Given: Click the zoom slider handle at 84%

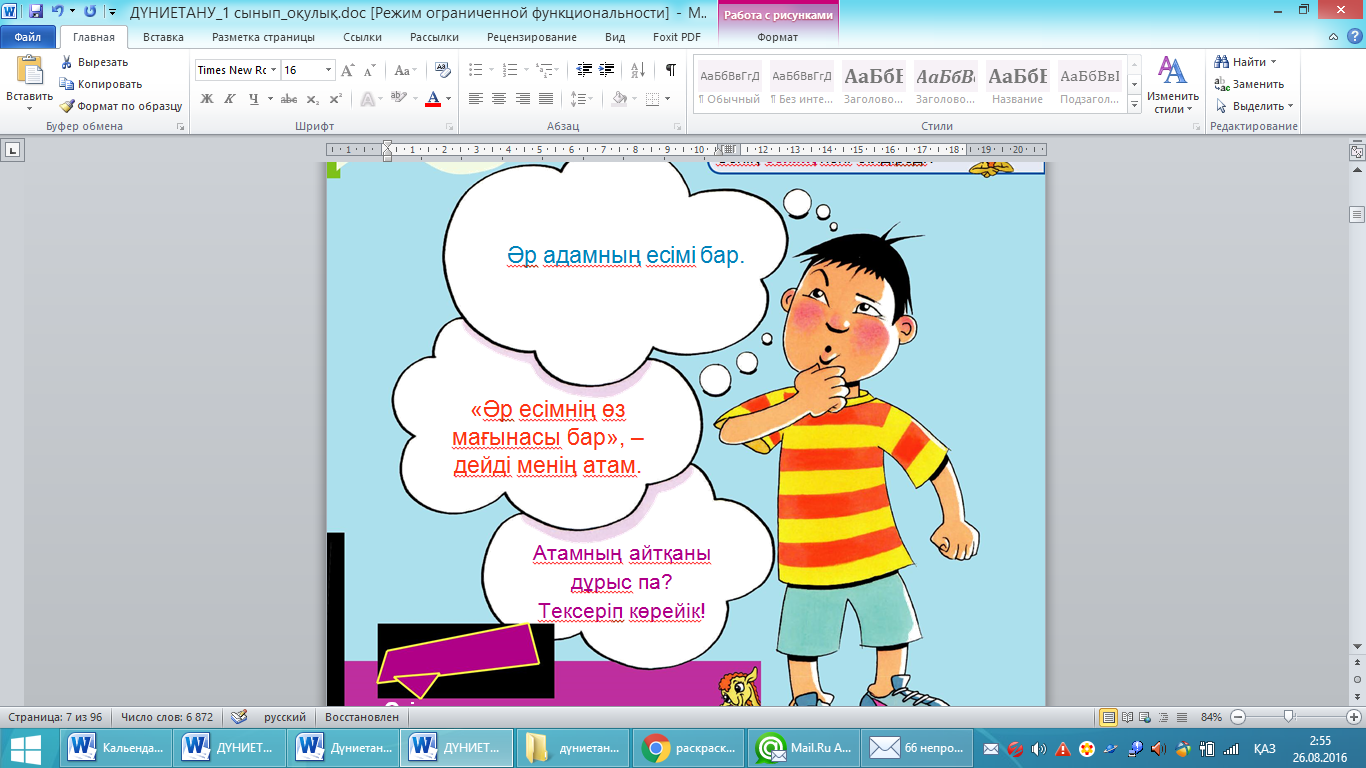Looking at the screenshot, I should [x=1289, y=717].
